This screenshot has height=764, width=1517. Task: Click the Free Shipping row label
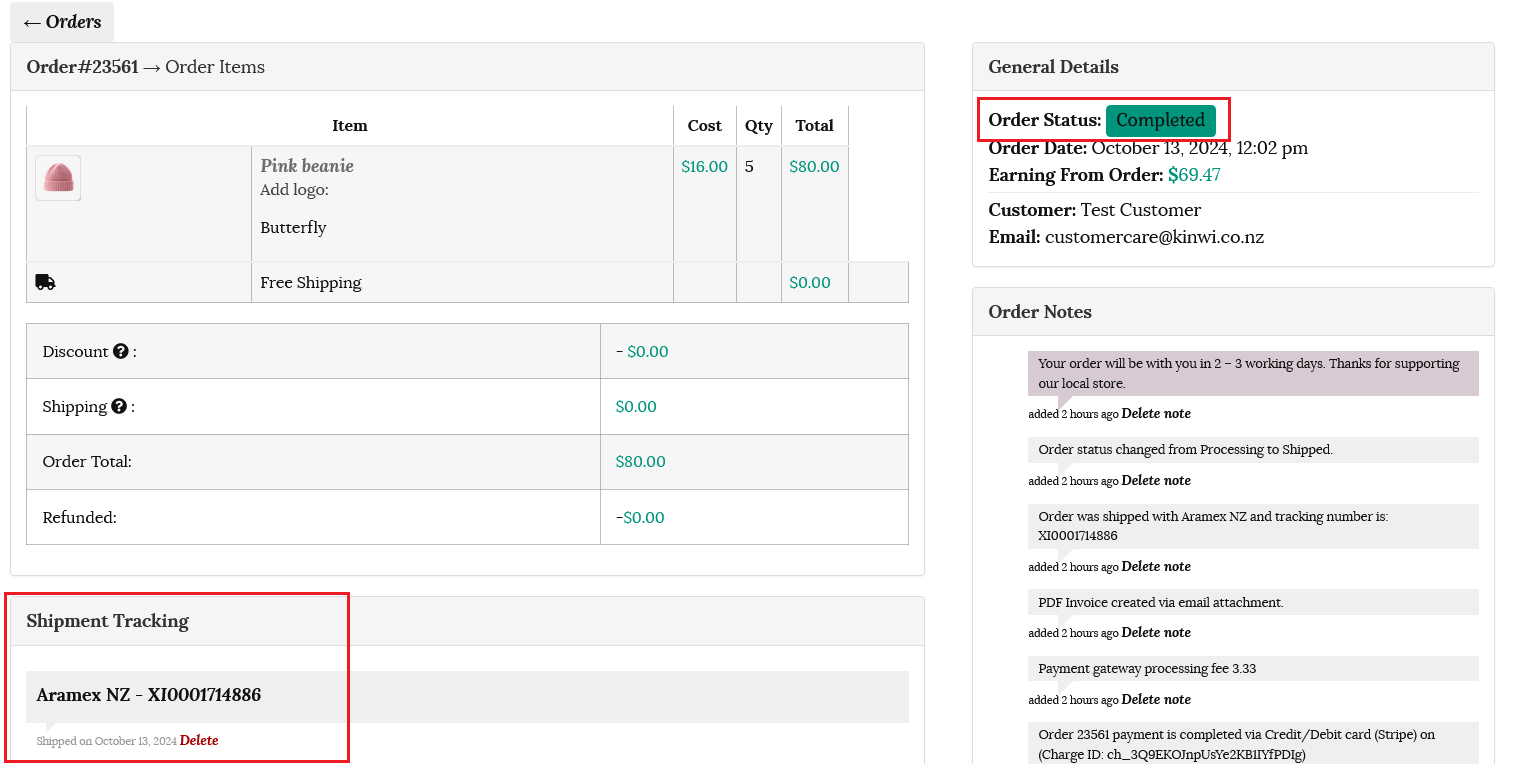click(311, 283)
